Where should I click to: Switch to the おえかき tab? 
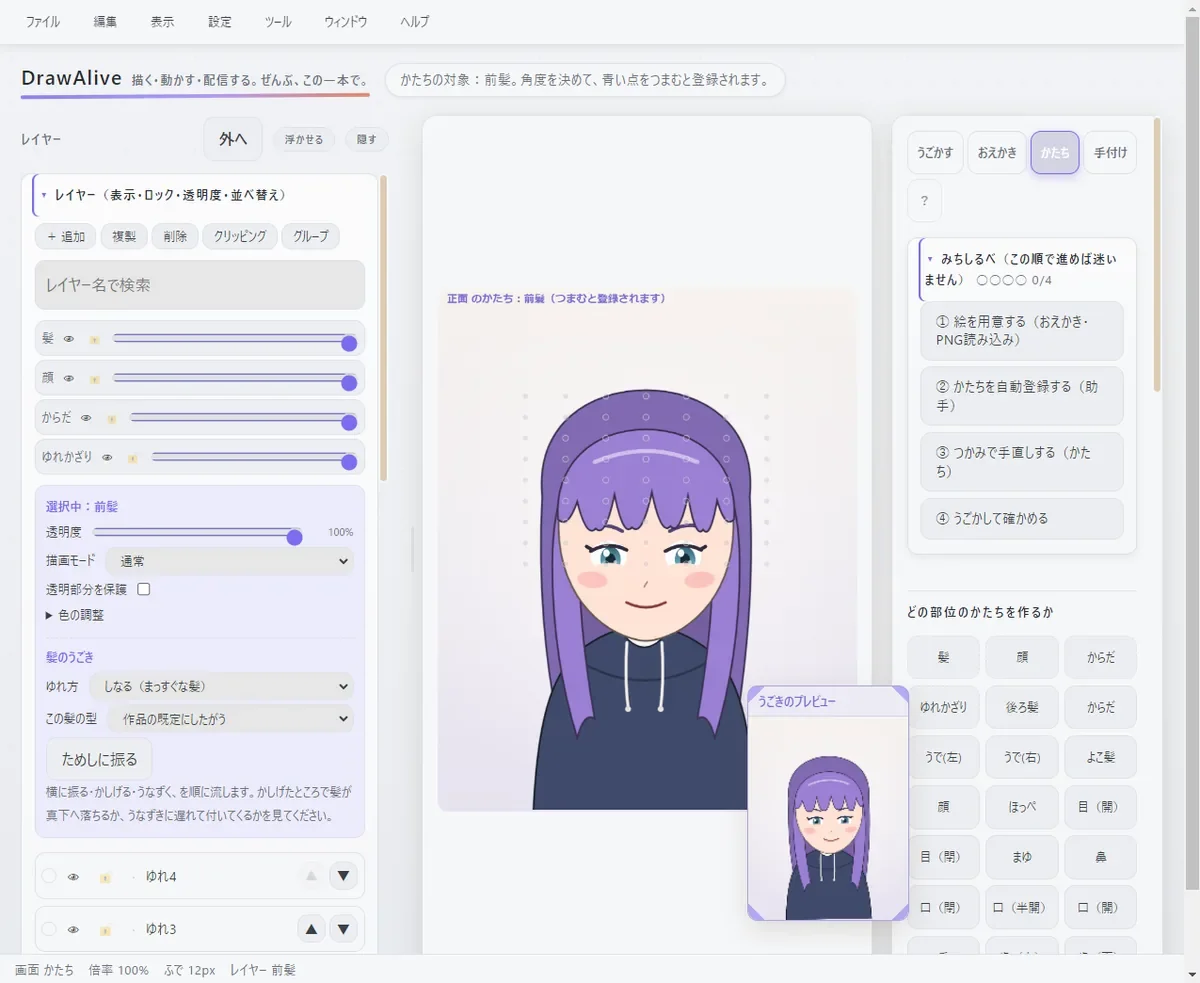[997, 153]
